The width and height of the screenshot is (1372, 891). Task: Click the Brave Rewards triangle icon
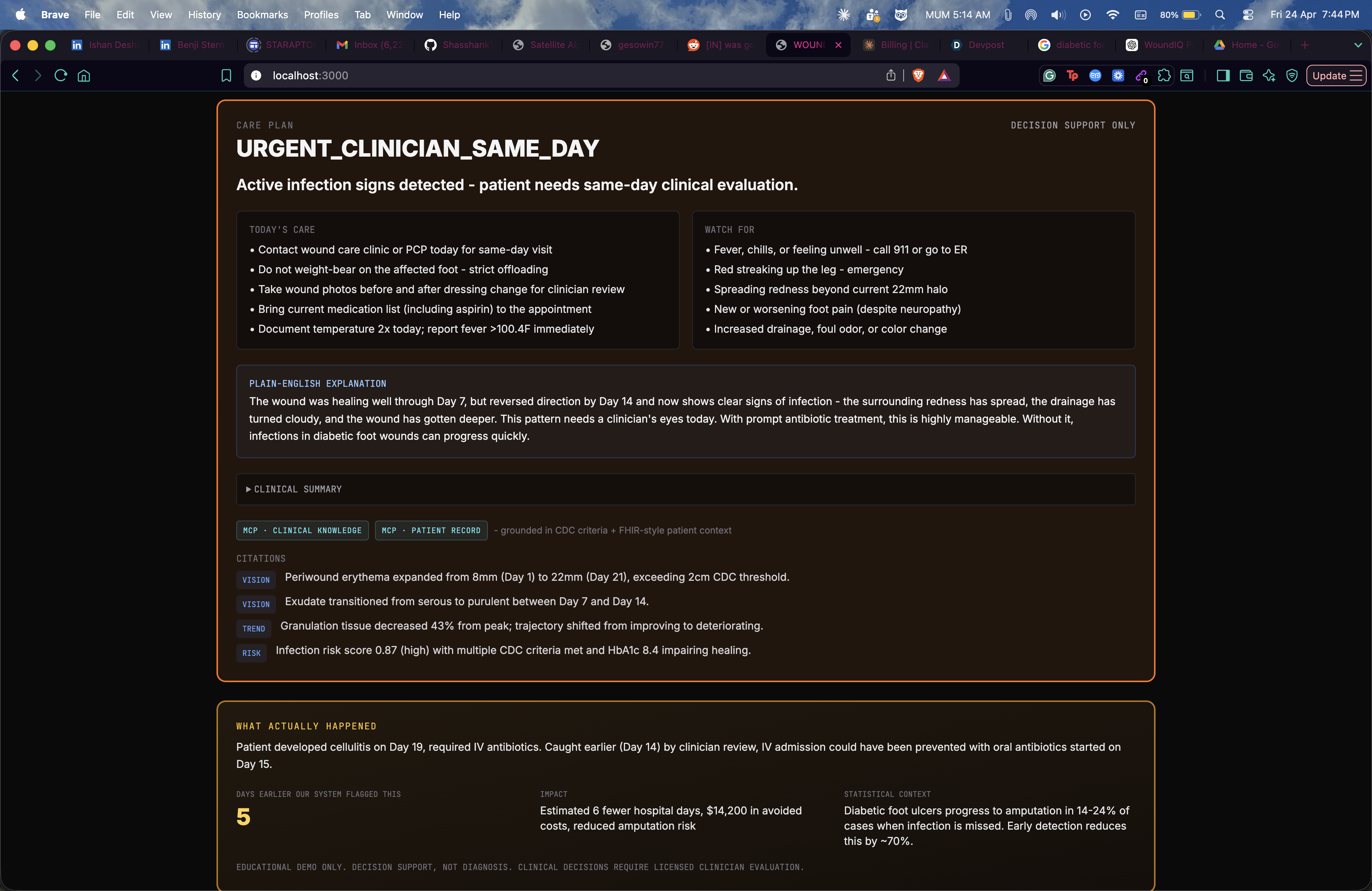click(944, 75)
